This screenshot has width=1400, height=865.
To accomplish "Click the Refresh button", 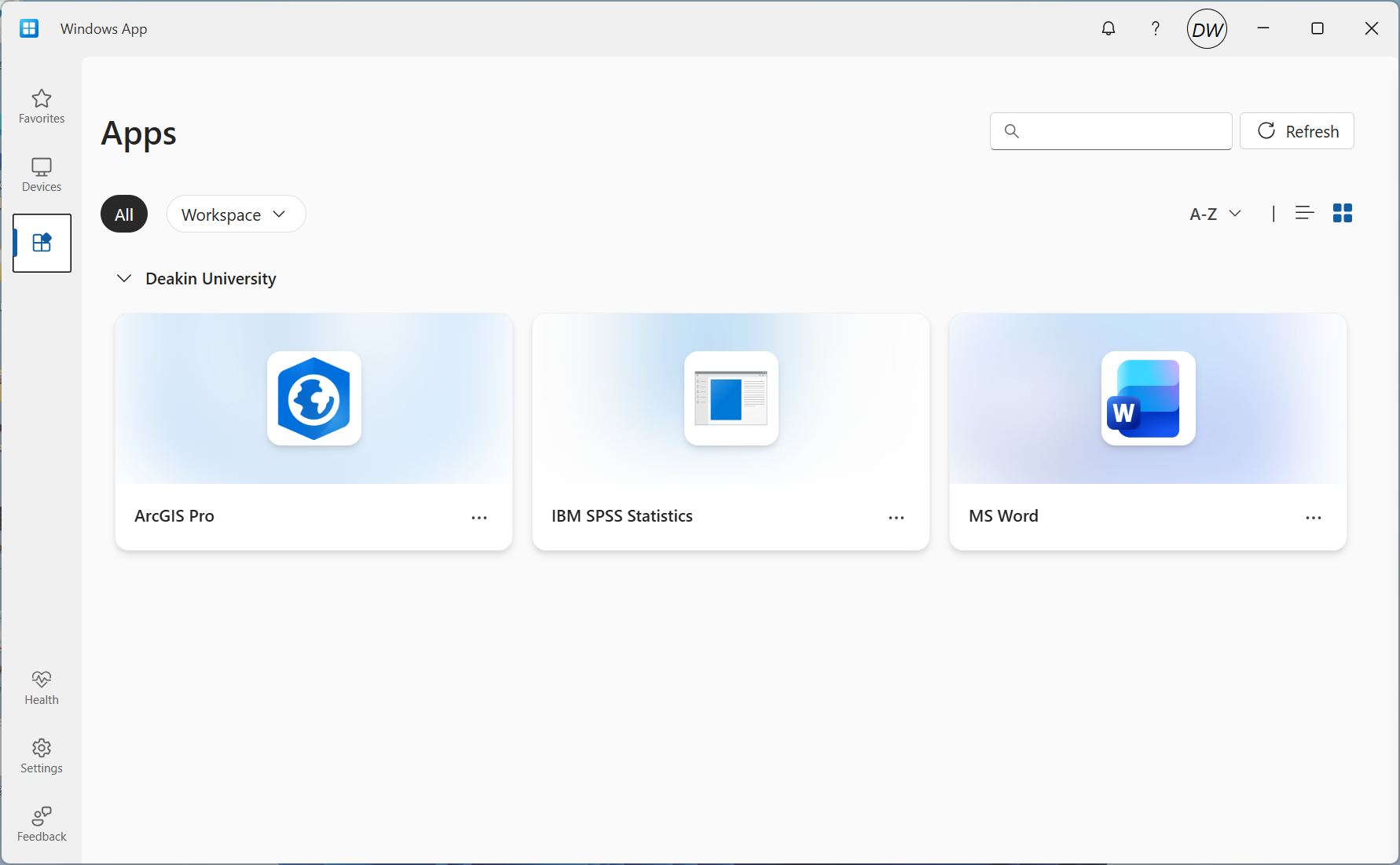I will pyautogui.click(x=1296, y=130).
